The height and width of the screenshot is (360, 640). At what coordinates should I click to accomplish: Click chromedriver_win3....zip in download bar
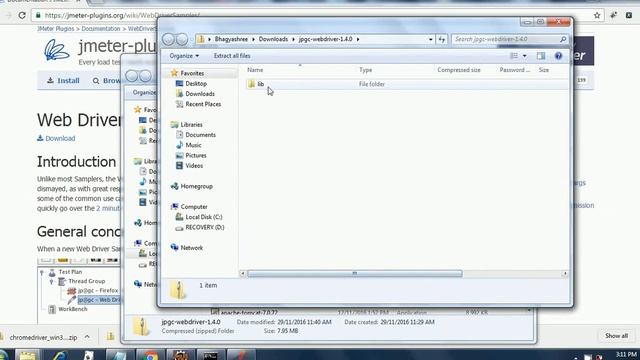click(43, 337)
